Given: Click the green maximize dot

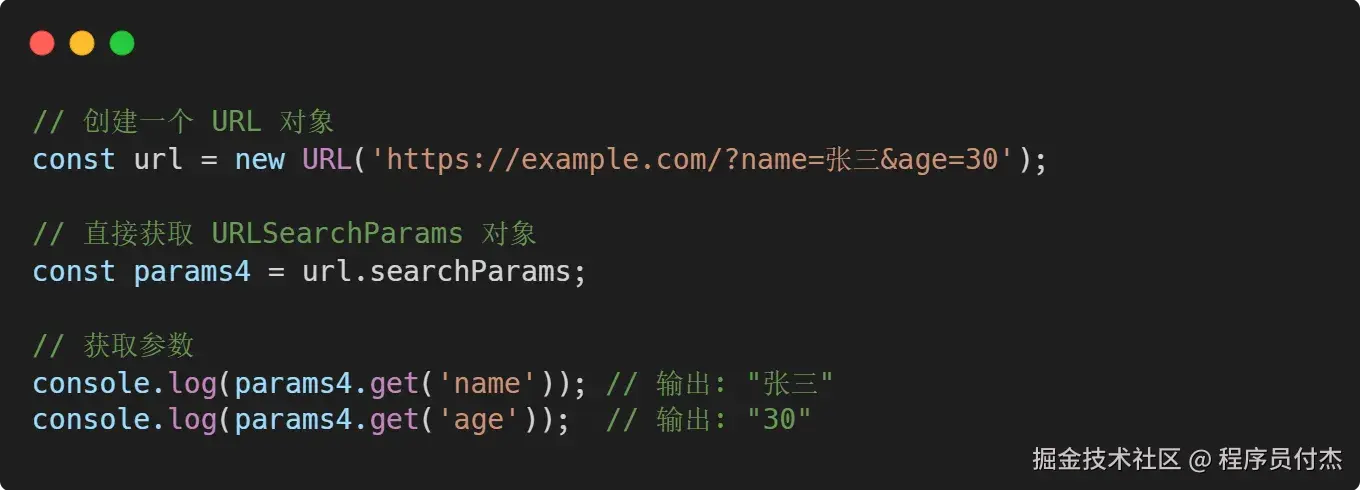Looking at the screenshot, I should (x=122, y=43).
